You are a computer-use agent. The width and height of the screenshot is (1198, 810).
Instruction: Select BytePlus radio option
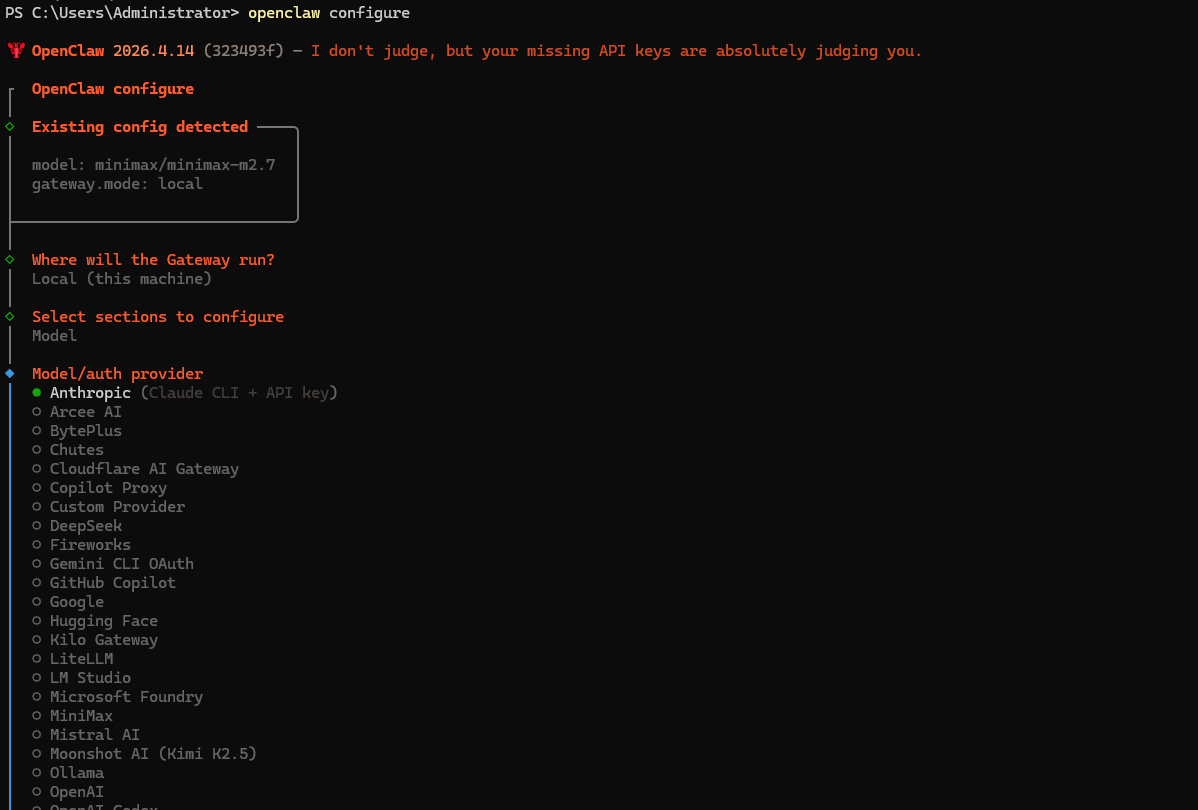click(x=85, y=431)
